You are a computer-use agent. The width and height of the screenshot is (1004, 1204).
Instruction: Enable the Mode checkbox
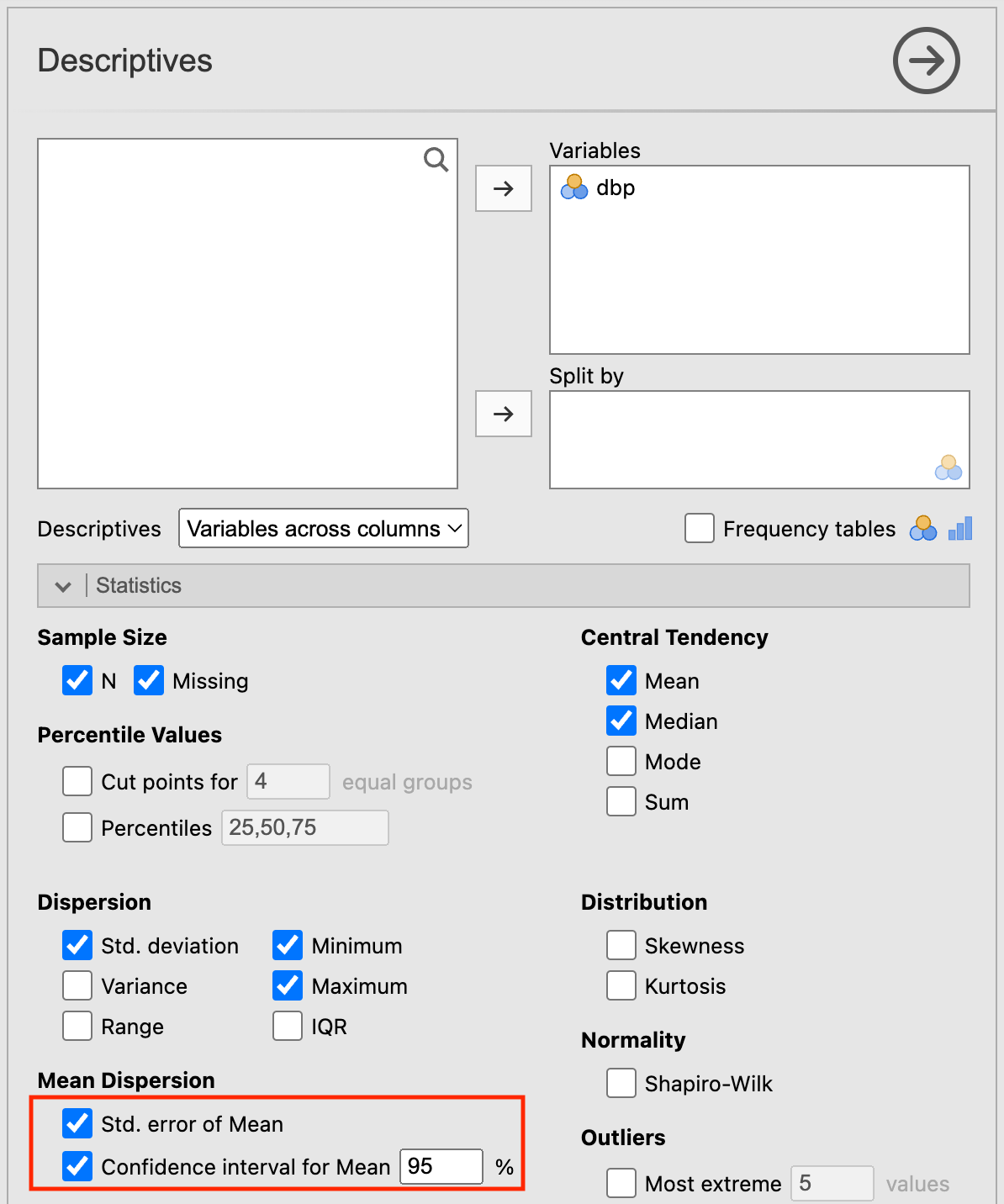tap(621, 761)
